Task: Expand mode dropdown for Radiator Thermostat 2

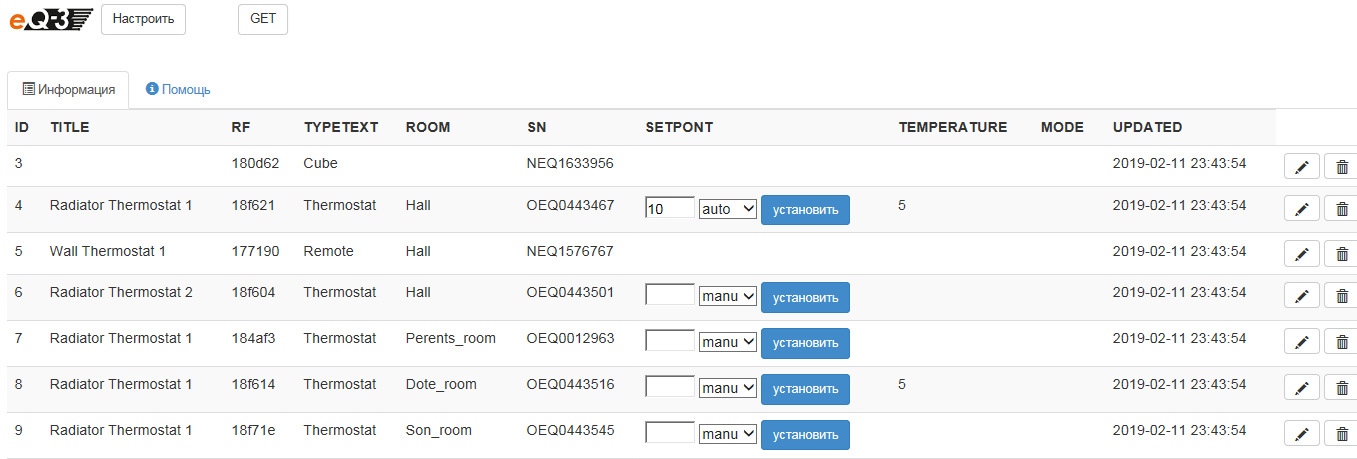Action: click(728, 296)
